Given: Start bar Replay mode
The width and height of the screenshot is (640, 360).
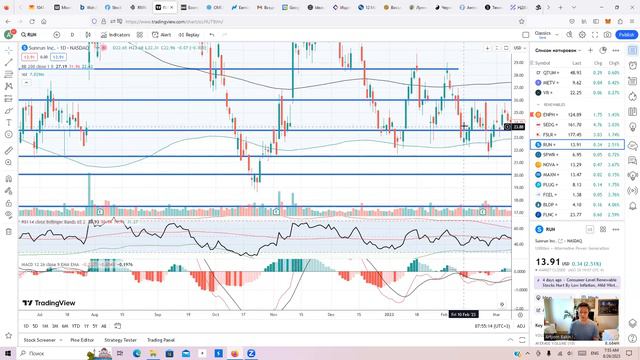Looking at the screenshot, I should pyautogui.click(x=189, y=35).
